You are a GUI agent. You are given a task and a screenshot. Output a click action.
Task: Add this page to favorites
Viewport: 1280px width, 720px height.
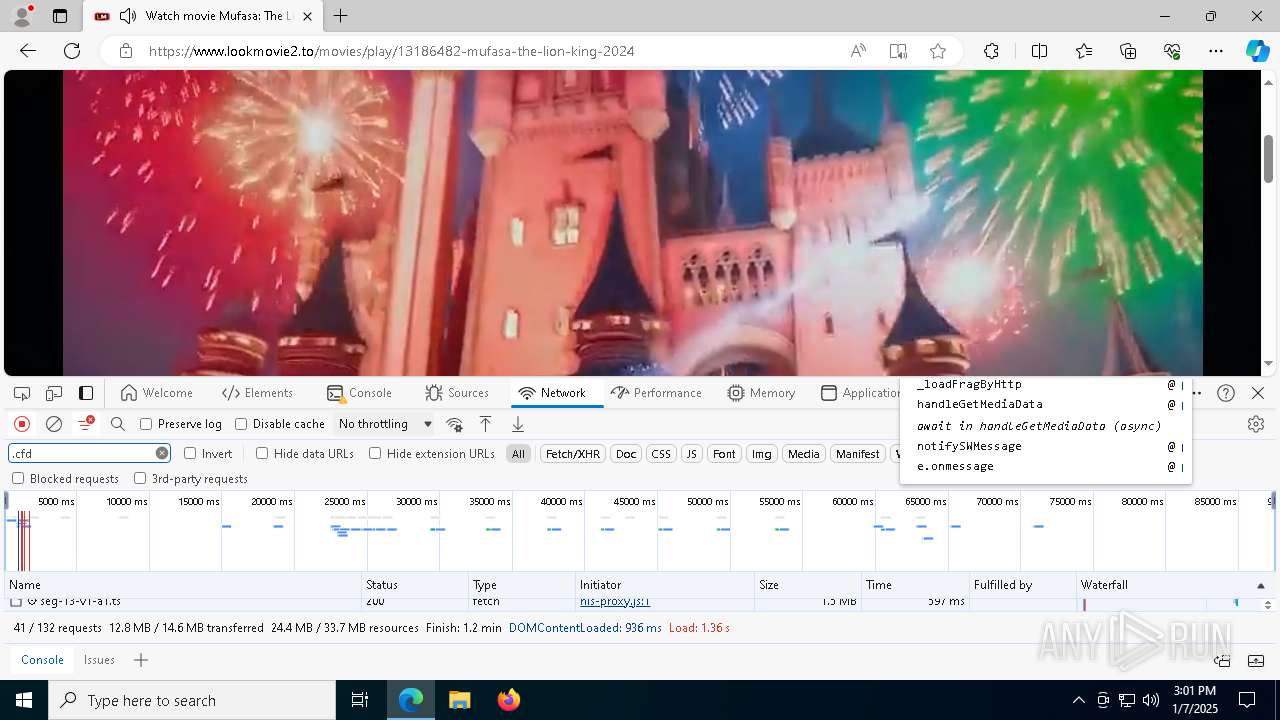click(938, 51)
